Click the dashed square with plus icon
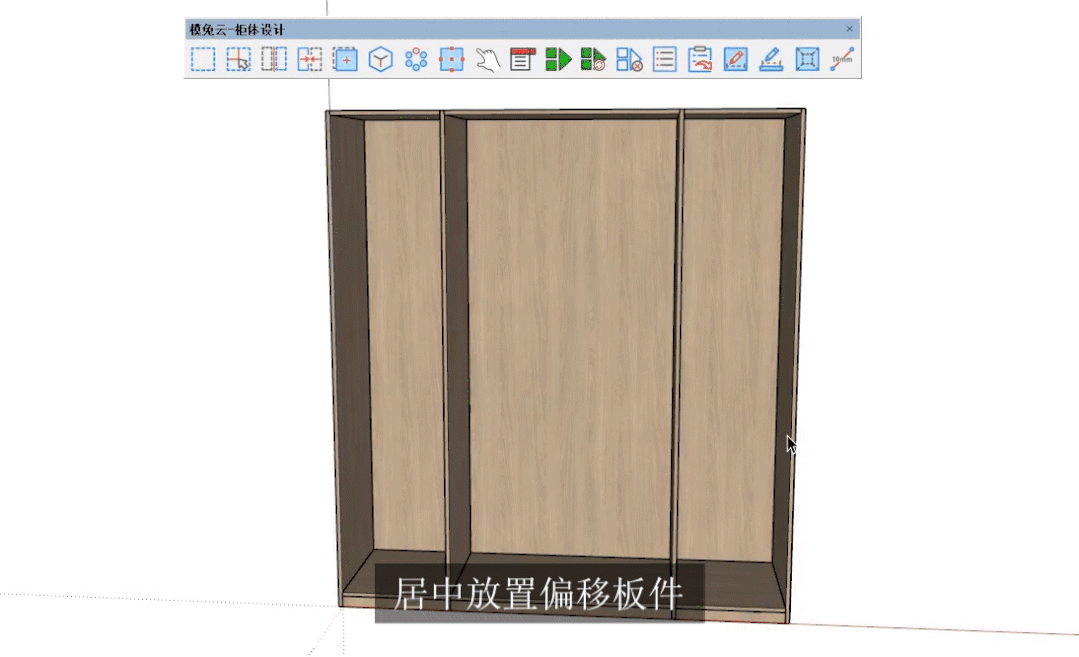The width and height of the screenshot is (1079, 657). point(345,60)
